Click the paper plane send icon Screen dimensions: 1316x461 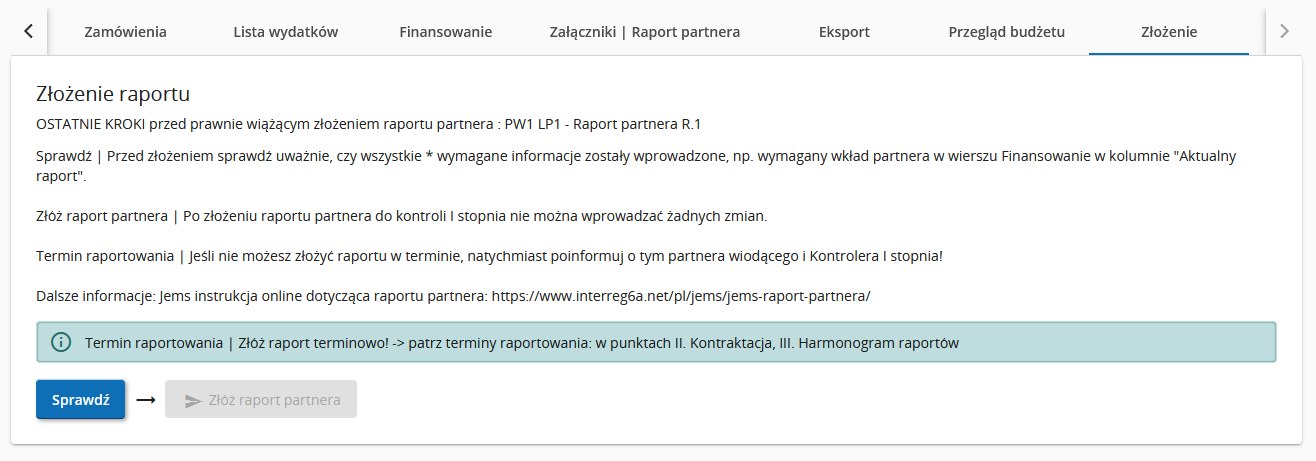(194, 400)
